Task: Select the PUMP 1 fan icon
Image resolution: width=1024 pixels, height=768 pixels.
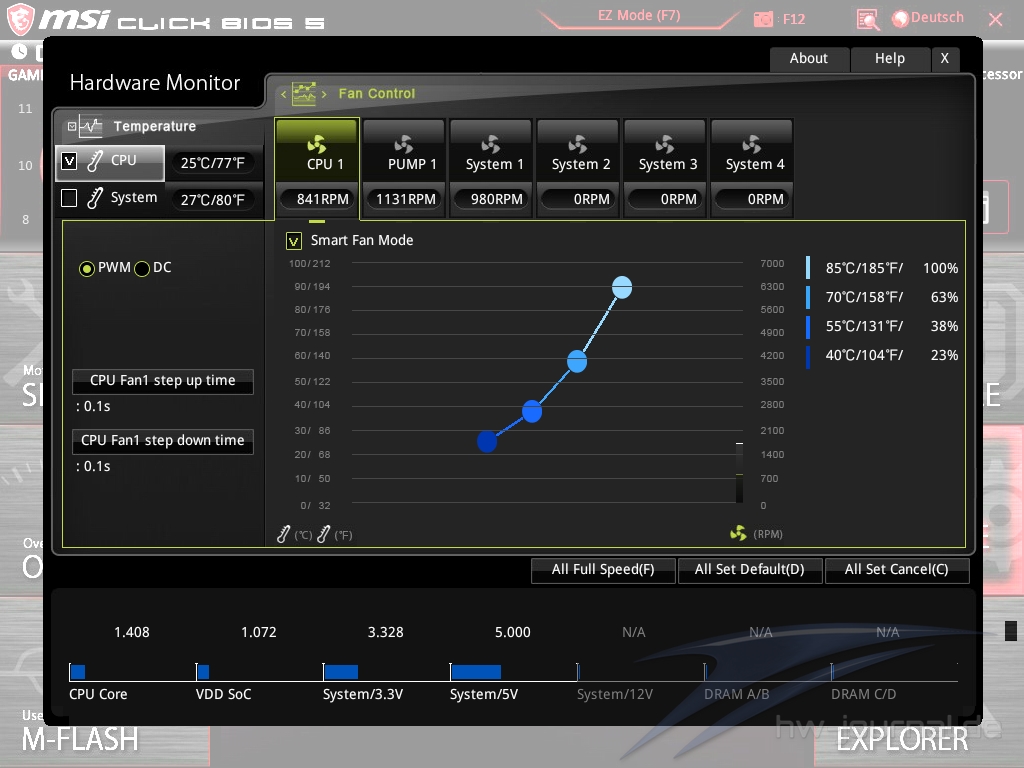Action: pyautogui.click(x=404, y=144)
